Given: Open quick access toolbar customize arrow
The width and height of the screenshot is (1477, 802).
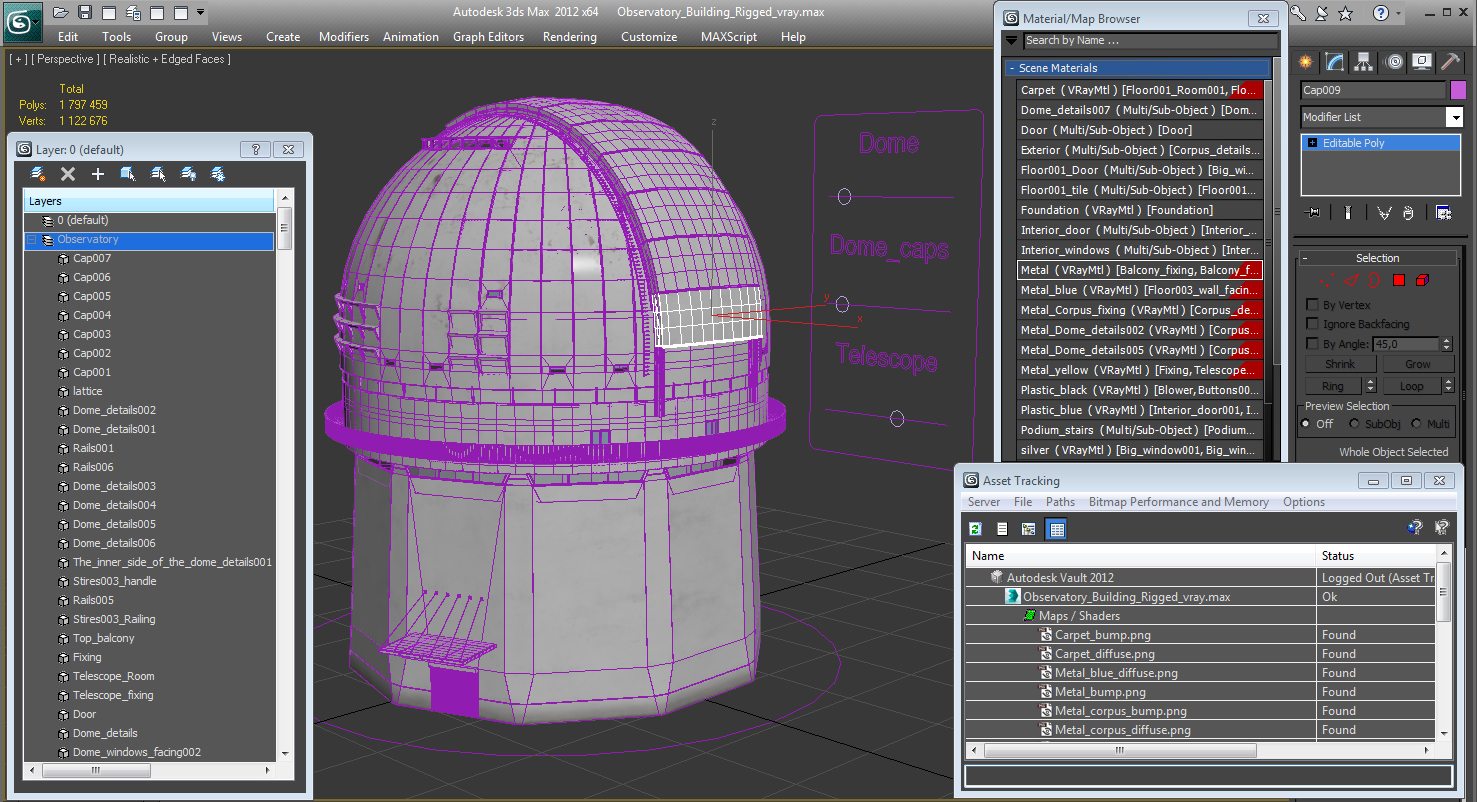Looking at the screenshot, I should point(201,13).
